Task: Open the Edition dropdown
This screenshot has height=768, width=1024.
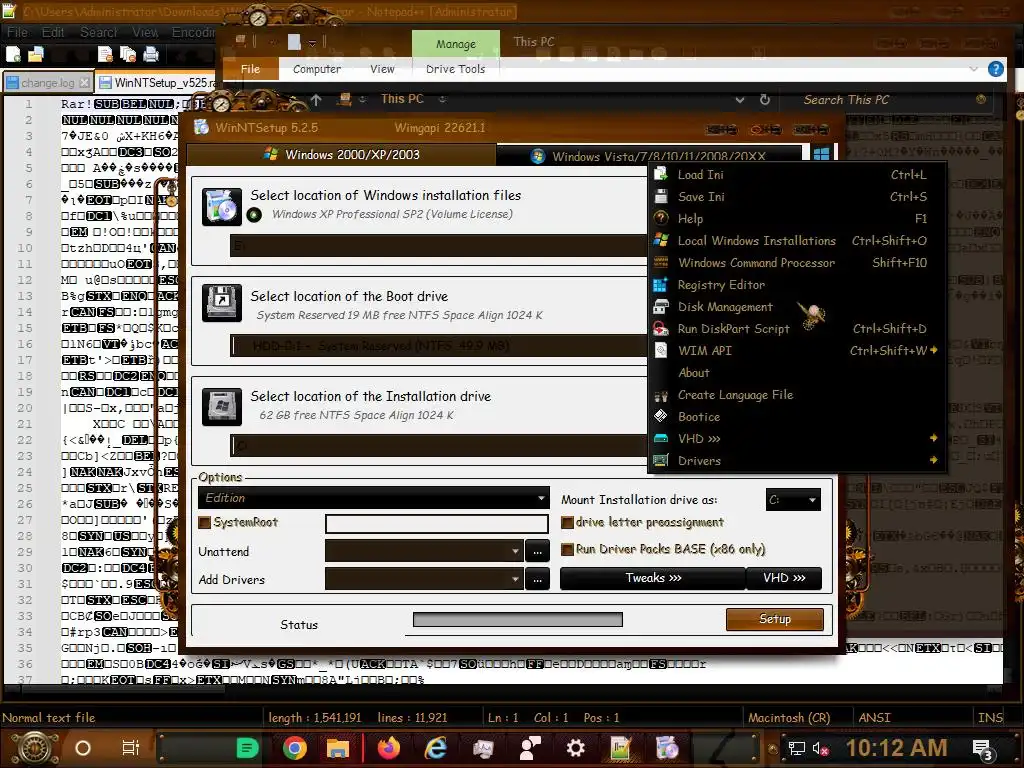Action: pos(374,498)
